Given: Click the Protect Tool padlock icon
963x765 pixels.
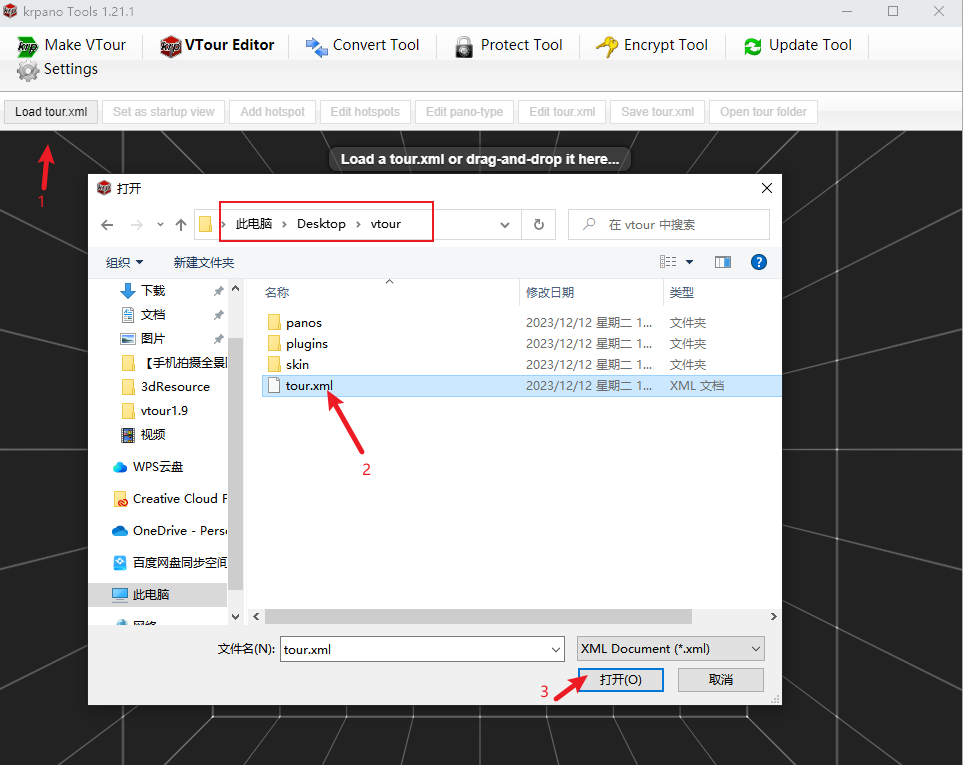Looking at the screenshot, I should pyautogui.click(x=464, y=47).
